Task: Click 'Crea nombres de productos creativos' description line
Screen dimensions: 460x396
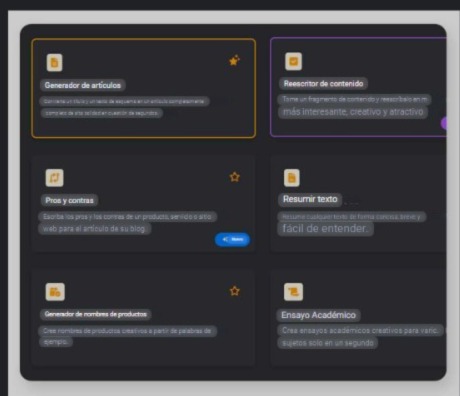Action: coord(128,331)
